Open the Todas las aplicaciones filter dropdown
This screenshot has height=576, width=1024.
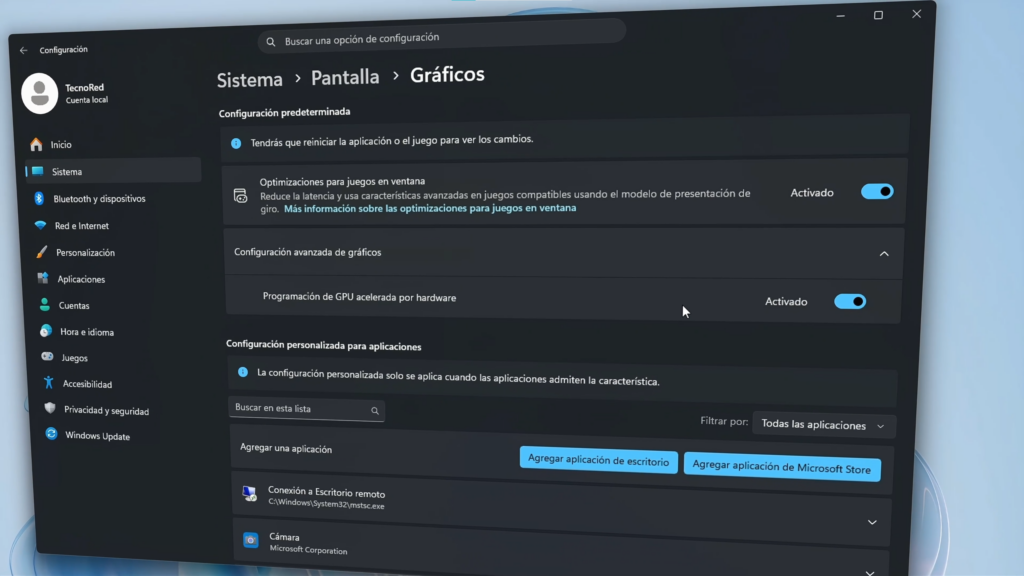pyautogui.click(x=824, y=424)
